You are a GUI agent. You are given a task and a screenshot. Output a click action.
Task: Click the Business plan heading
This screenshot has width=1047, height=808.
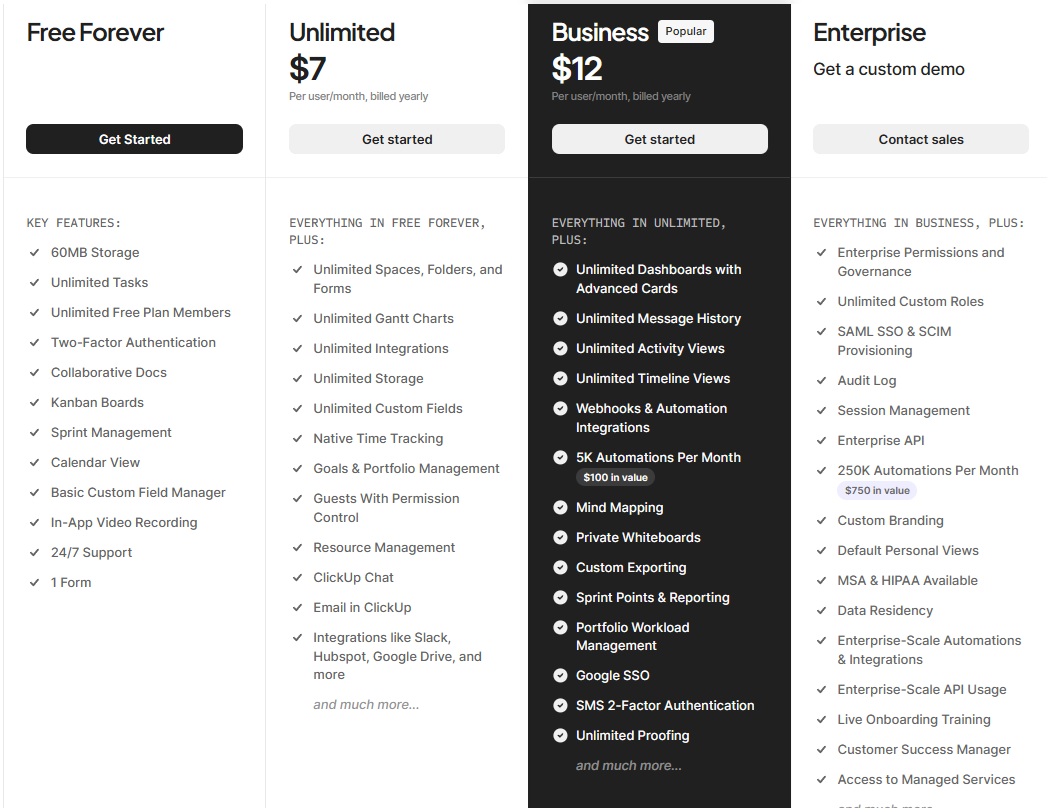600,33
